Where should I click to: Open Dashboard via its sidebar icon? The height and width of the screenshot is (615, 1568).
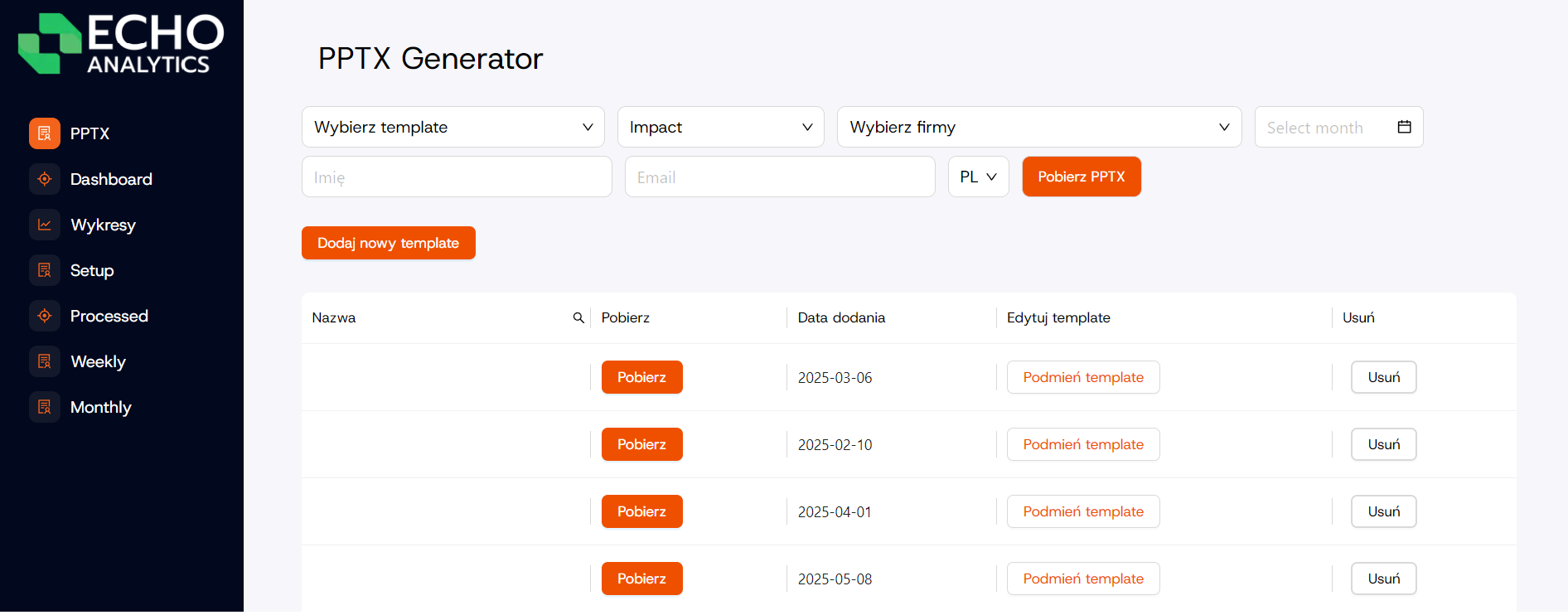pos(45,179)
